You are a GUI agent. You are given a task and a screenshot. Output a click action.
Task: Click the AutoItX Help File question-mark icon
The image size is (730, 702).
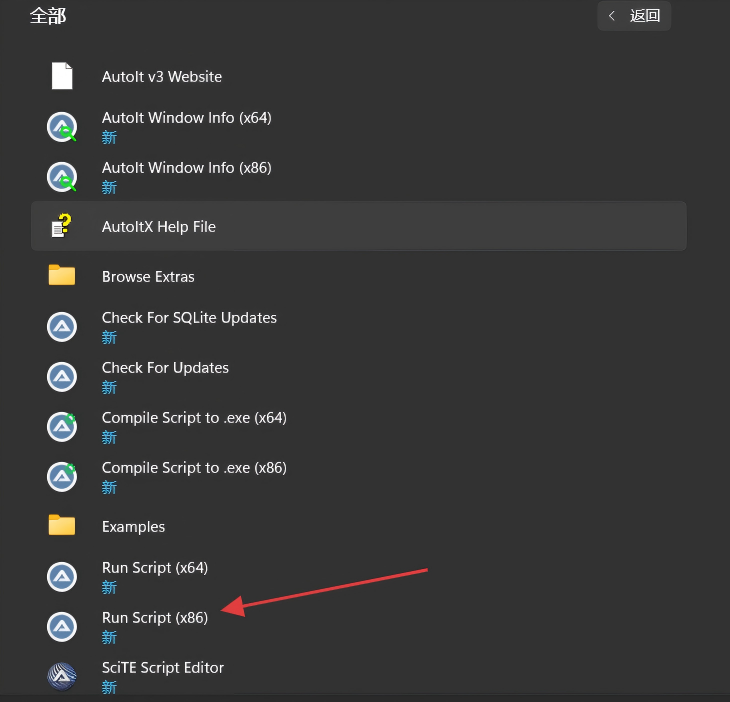pyautogui.click(x=62, y=226)
